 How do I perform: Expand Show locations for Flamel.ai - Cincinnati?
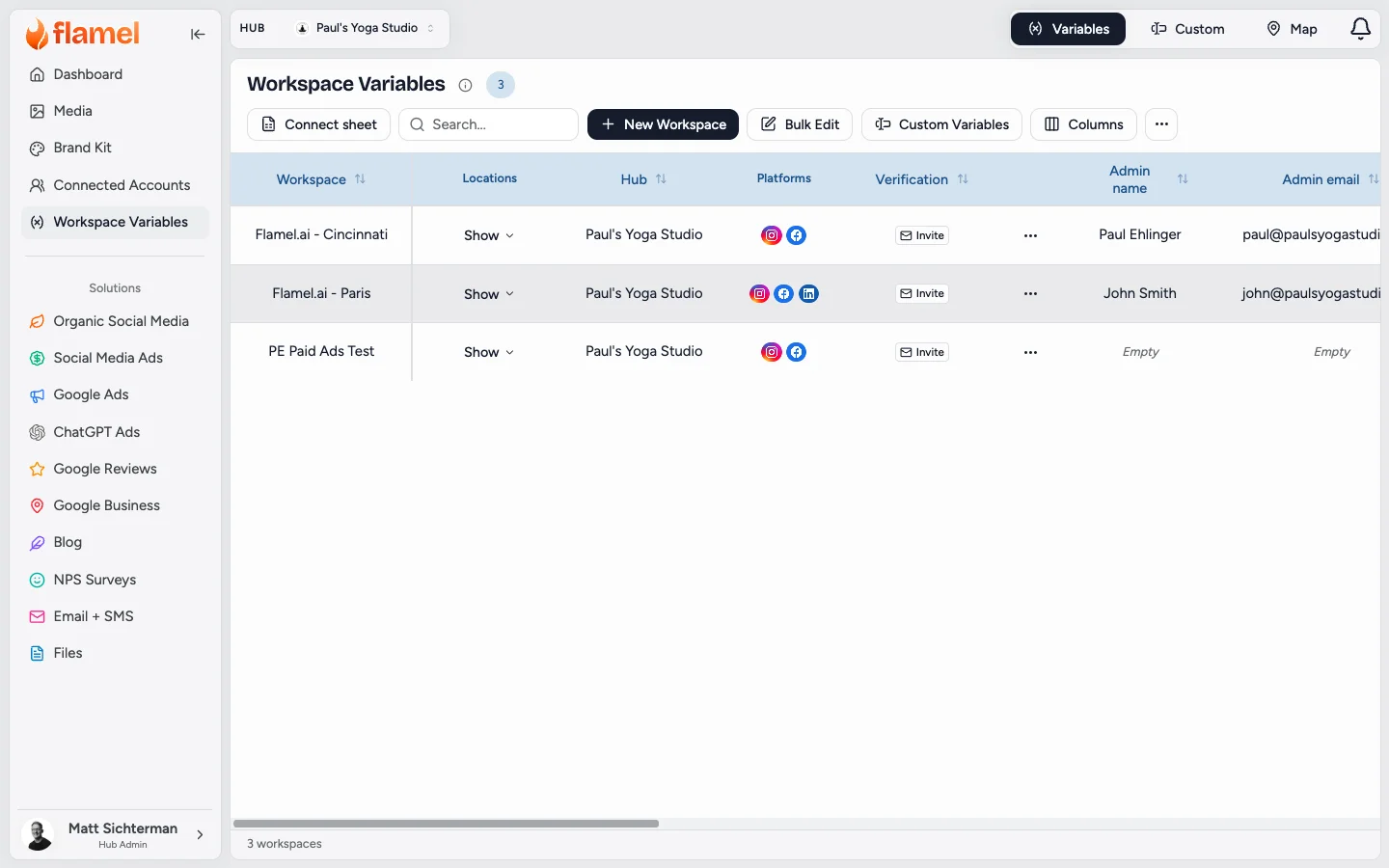(x=489, y=235)
